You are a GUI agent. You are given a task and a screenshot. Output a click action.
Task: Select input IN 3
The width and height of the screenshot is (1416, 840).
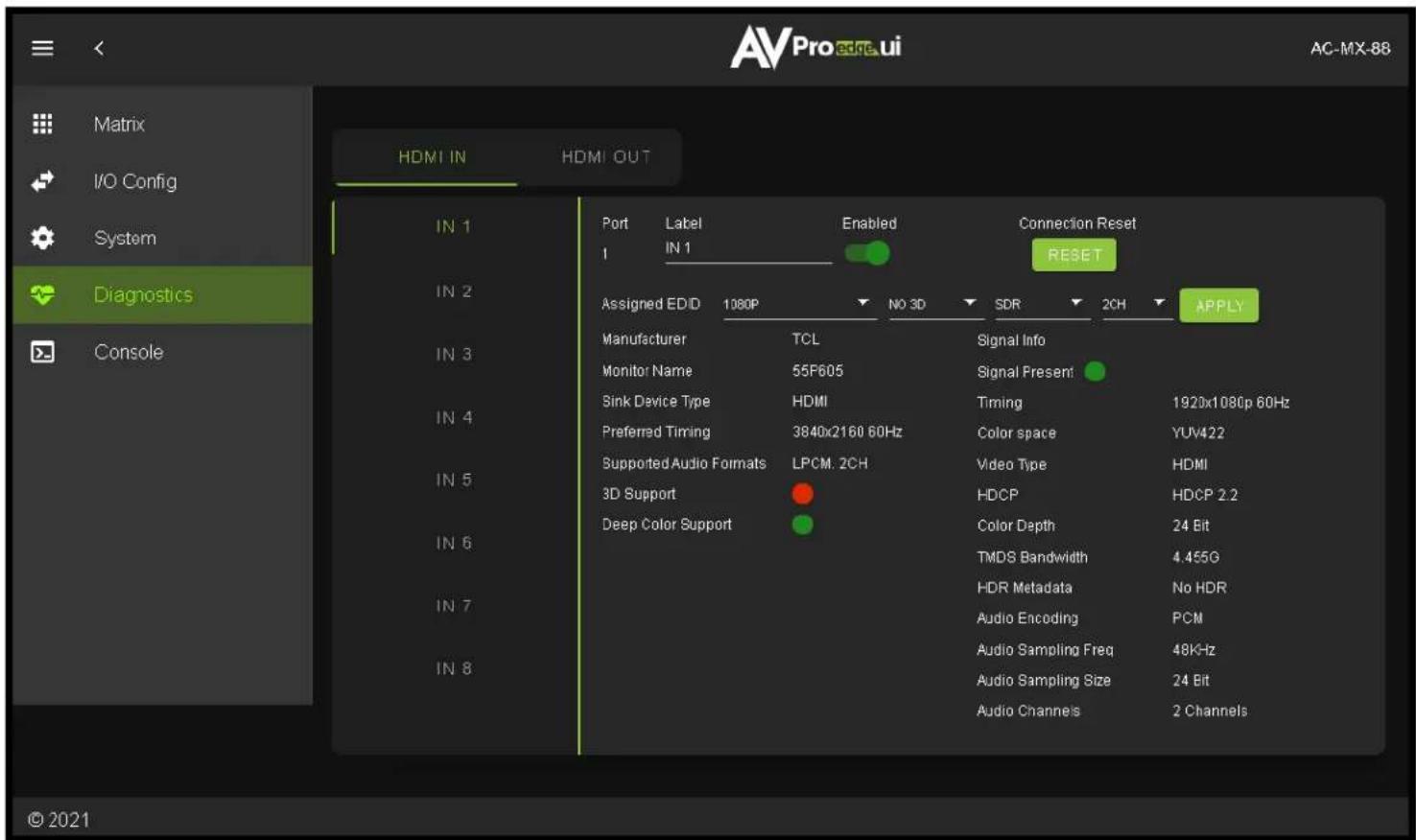point(454,355)
